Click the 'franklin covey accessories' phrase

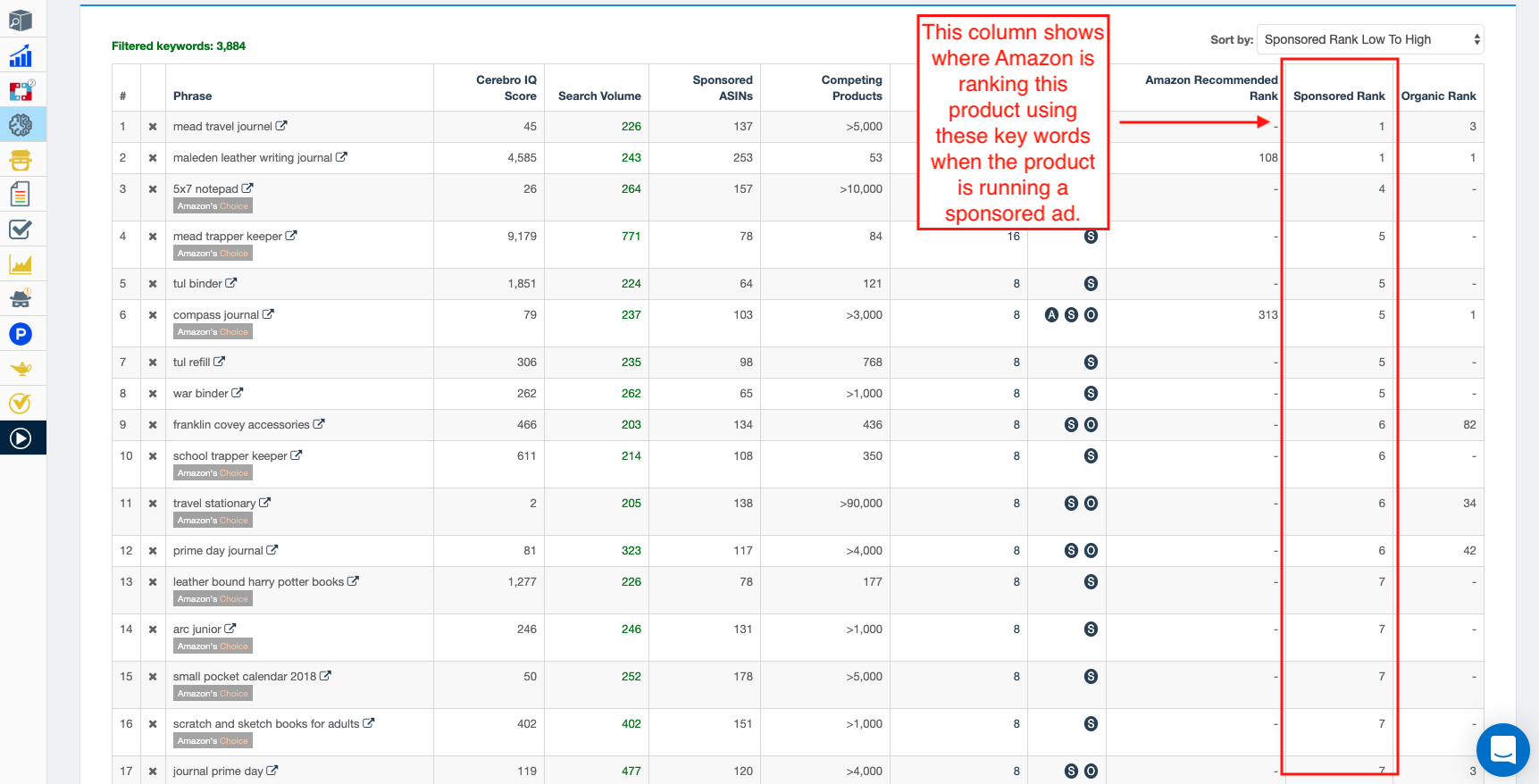tap(241, 425)
